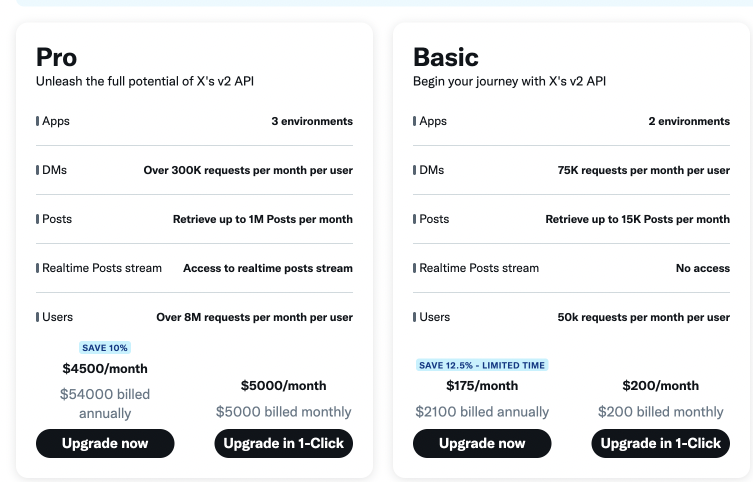Click the SAVE 12.5% - LIMITED TIME badge

482,365
